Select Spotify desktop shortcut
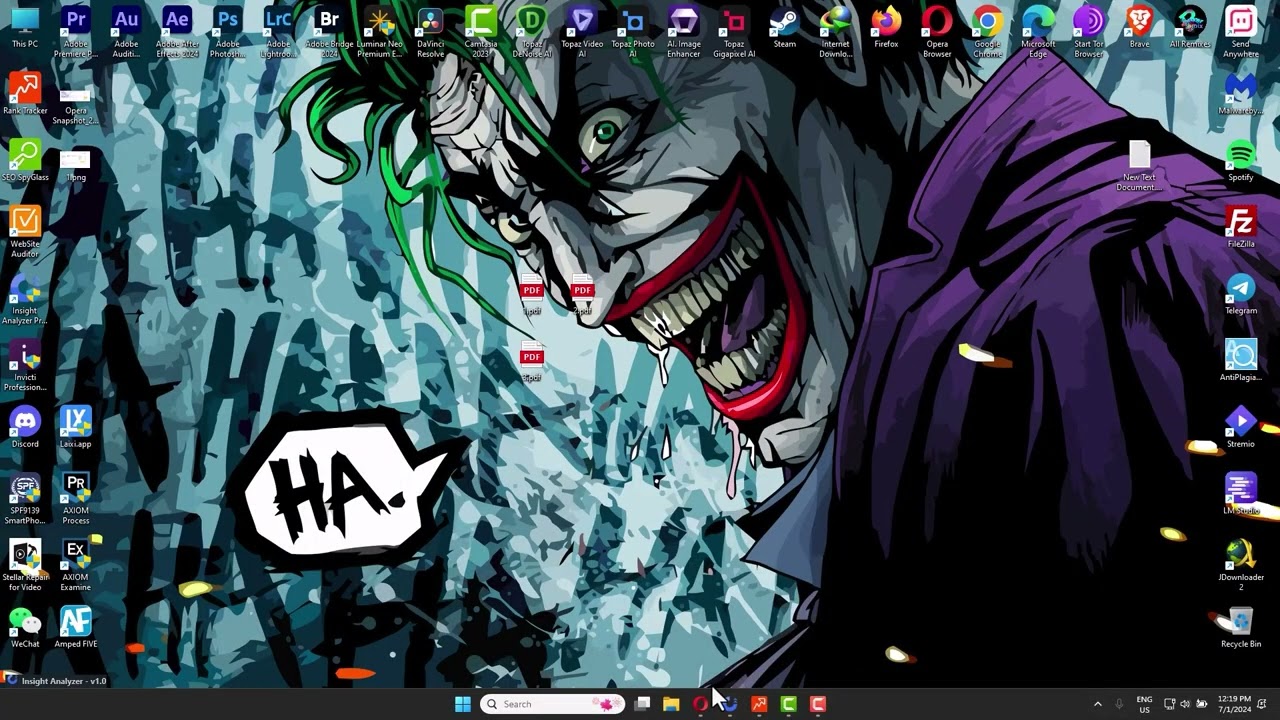1280x720 pixels. coord(1241,162)
